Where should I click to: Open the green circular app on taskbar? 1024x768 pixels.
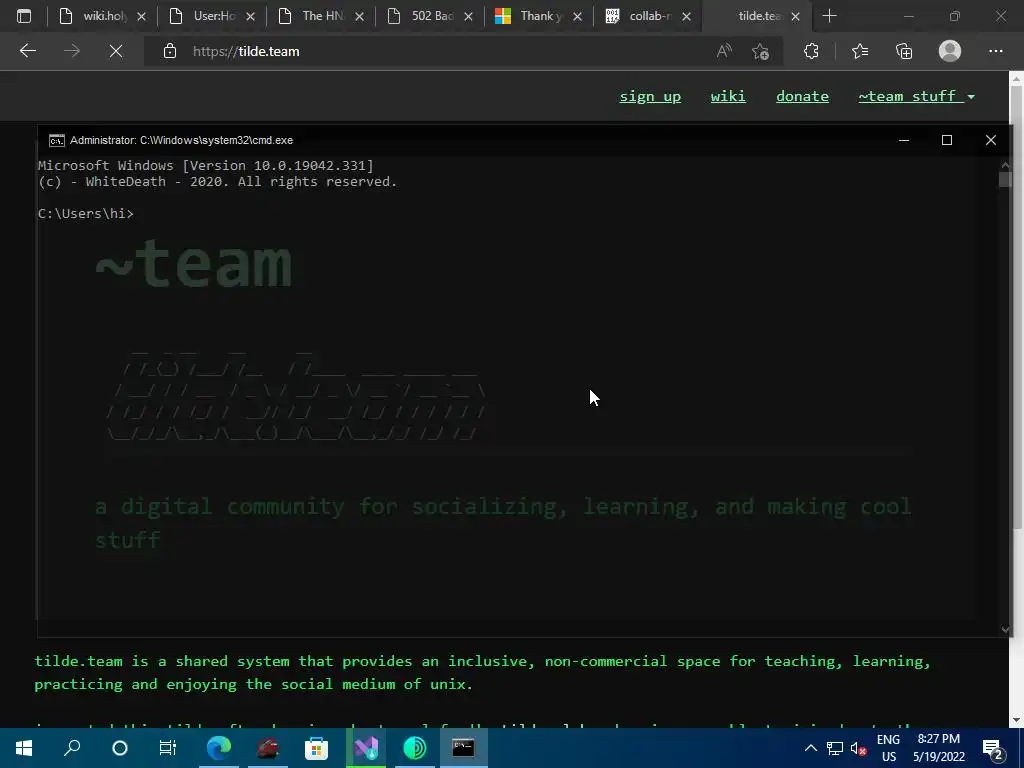click(x=415, y=748)
